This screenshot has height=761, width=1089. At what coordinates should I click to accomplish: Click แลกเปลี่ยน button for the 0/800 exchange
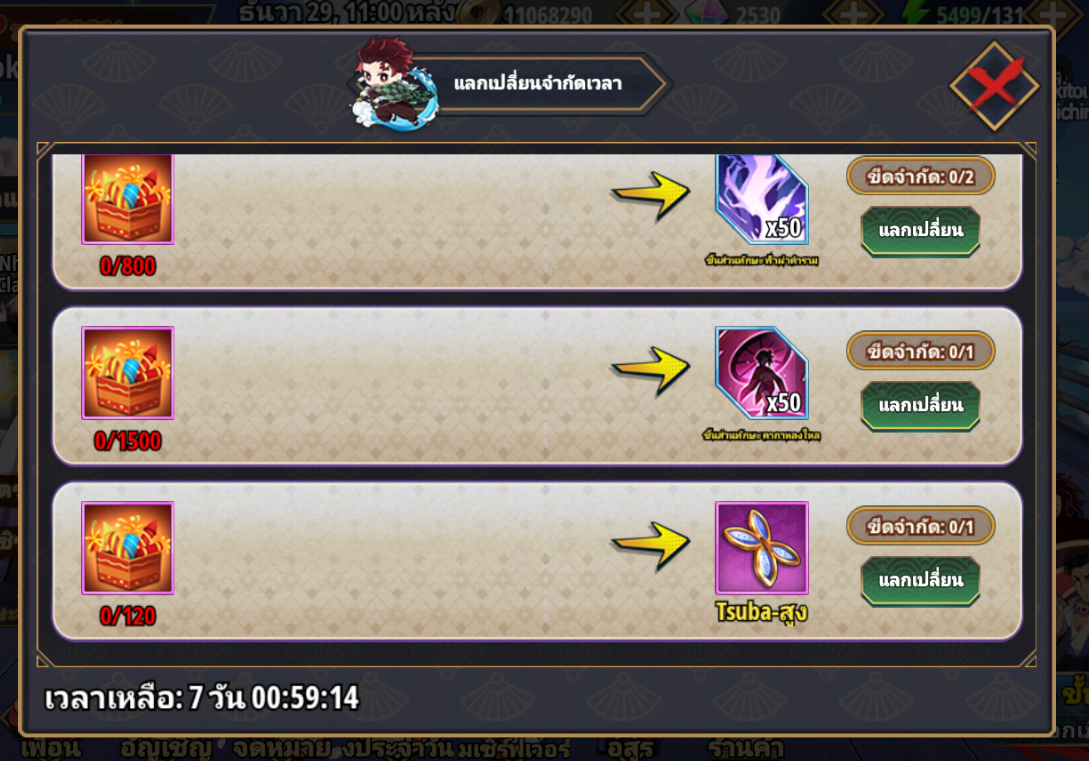[x=920, y=231]
